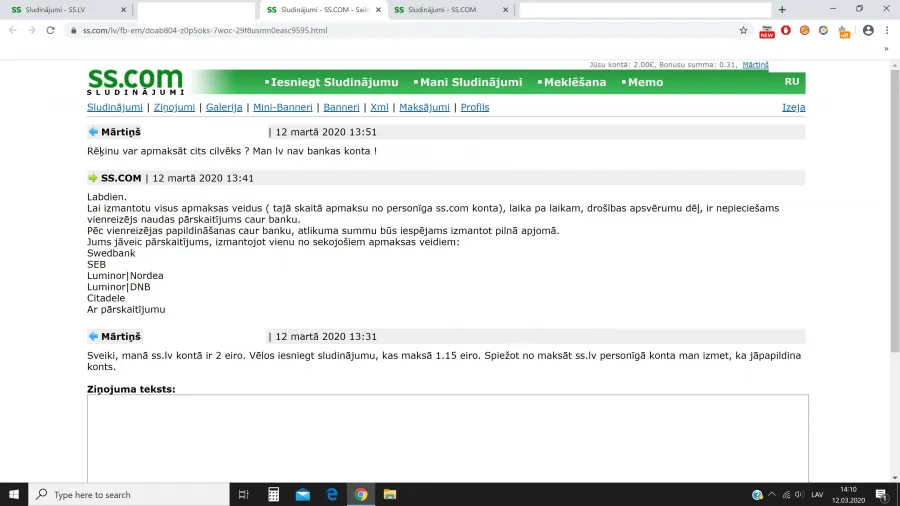This screenshot has height=506, width=900.
Task: Open the orange puzzle extension icon
Action: click(844, 32)
